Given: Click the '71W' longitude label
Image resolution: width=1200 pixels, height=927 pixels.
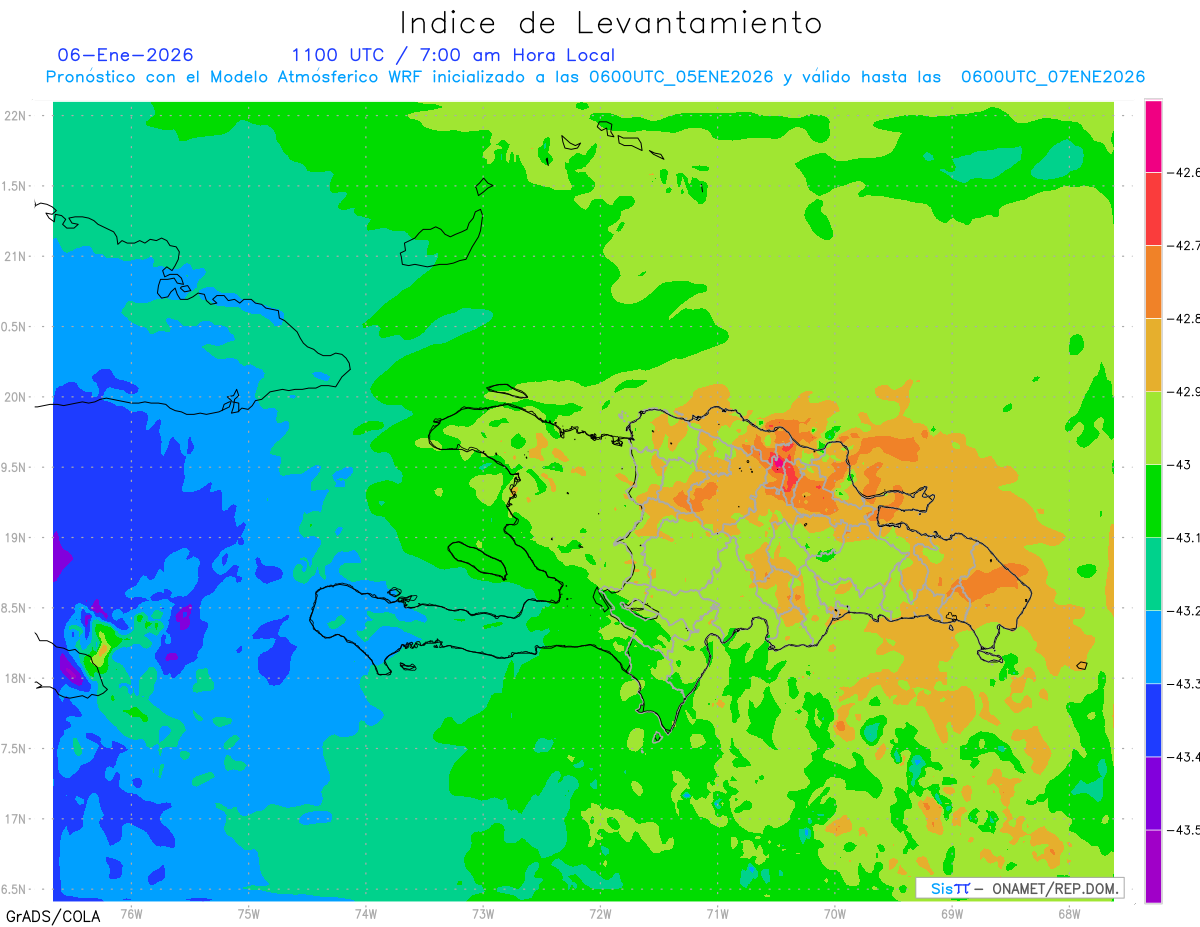Looking at the screenshot, I should [x=717, y=912].
